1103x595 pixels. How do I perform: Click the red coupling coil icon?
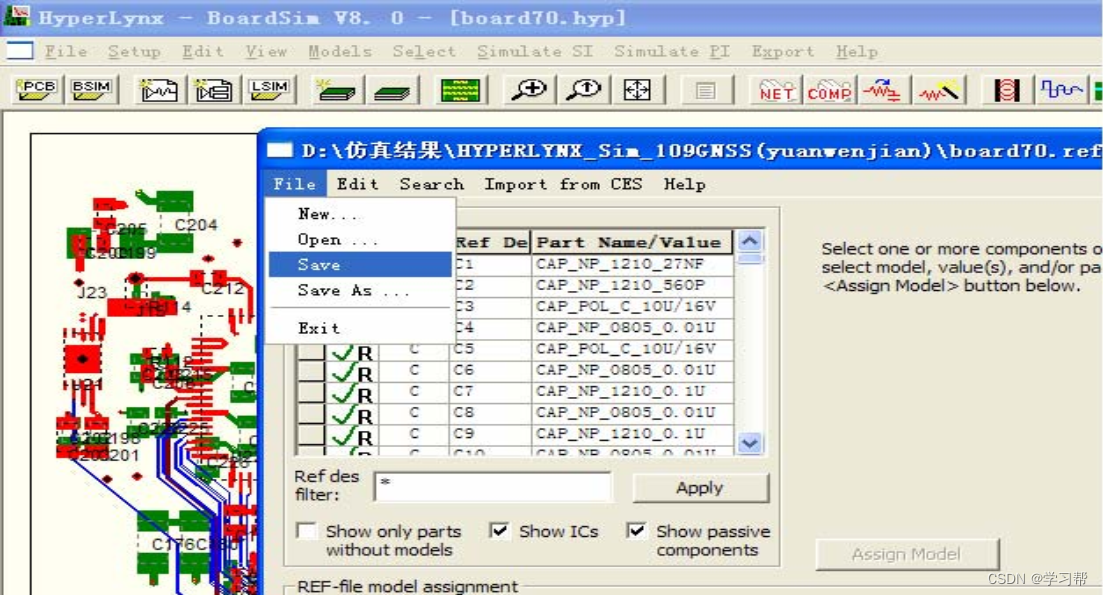click(x=1006, y=90)
